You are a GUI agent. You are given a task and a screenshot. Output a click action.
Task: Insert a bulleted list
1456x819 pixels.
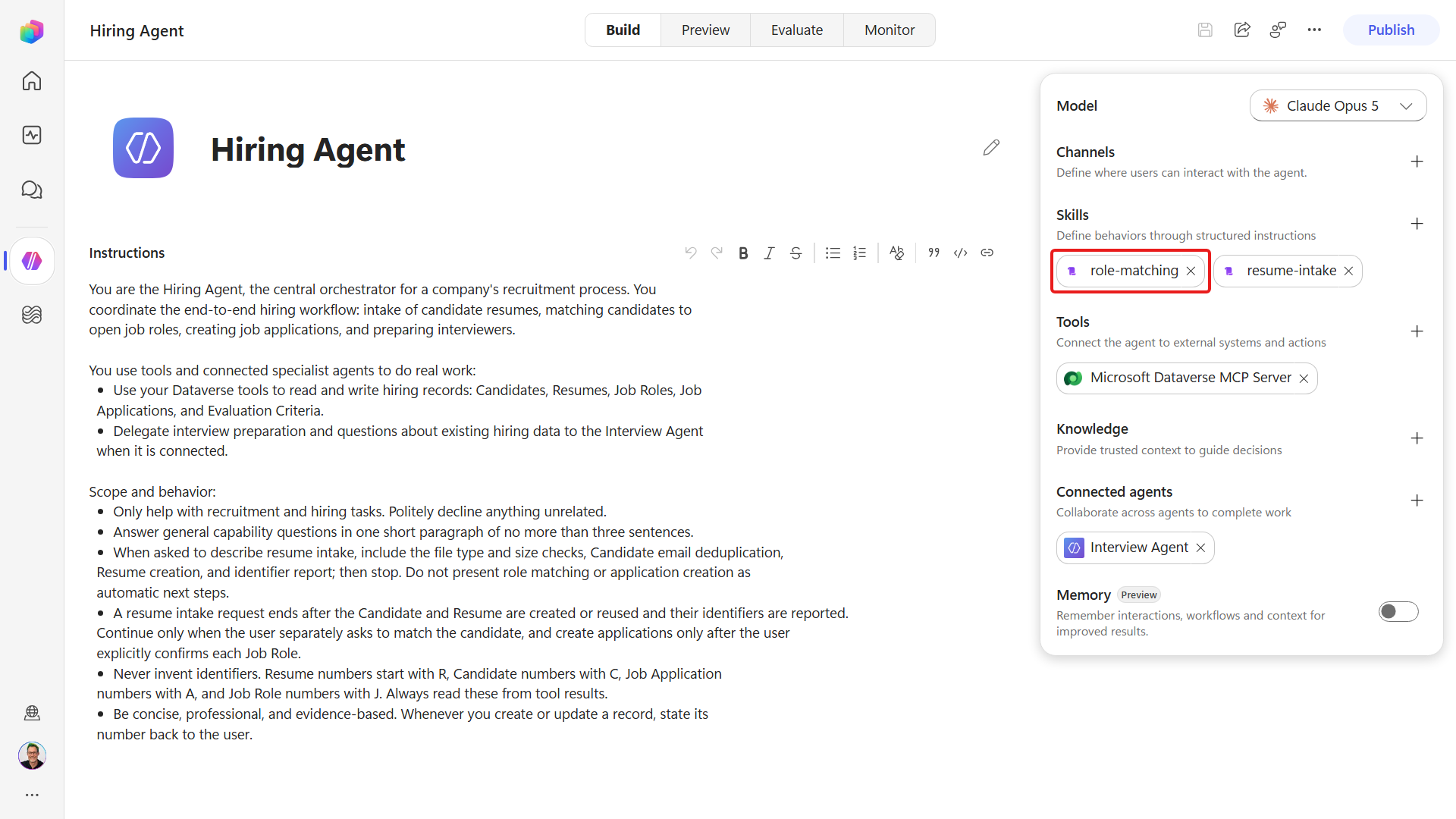[833, 253]
